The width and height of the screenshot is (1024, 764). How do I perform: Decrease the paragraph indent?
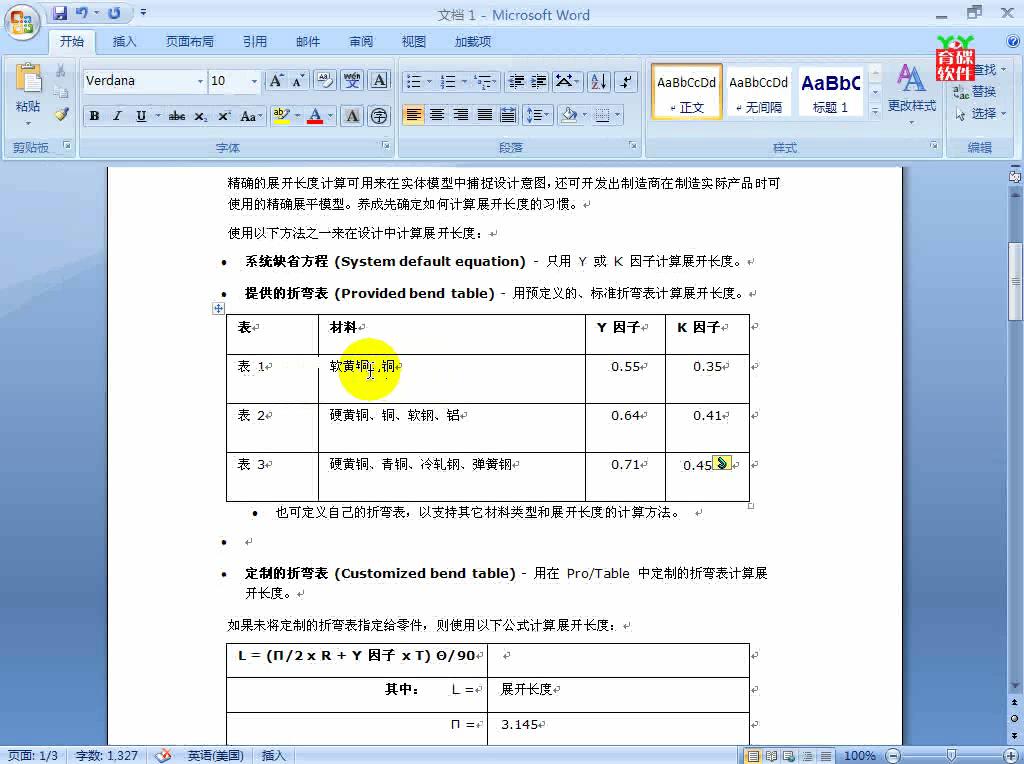(x=516, y=81)
